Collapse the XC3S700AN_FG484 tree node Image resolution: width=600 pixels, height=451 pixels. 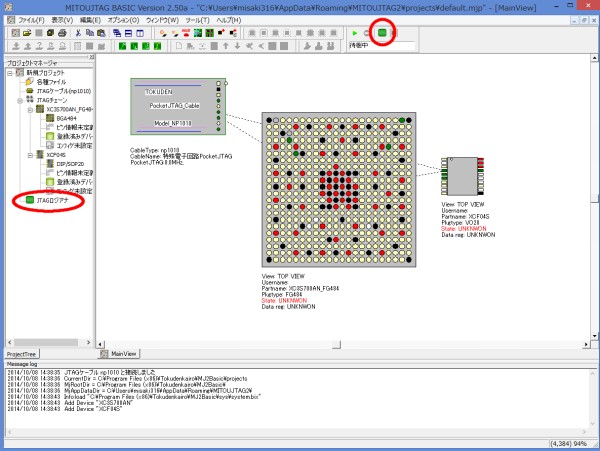29,110
